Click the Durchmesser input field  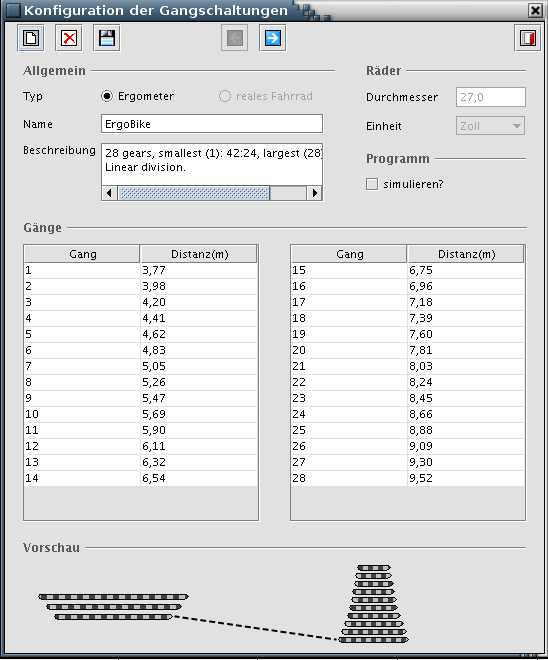pos(491,97)
